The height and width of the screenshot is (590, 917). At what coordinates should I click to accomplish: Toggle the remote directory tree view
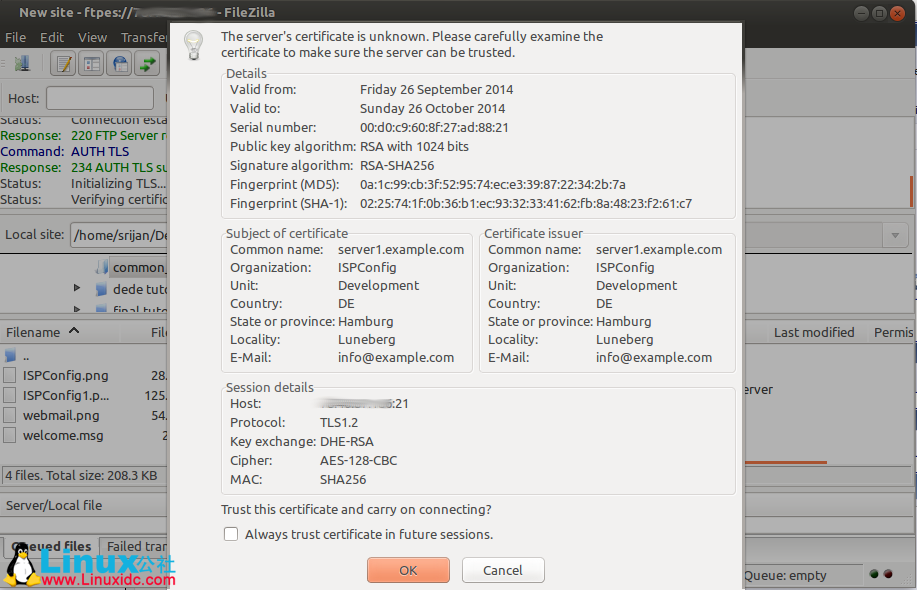tap(120, 62)
